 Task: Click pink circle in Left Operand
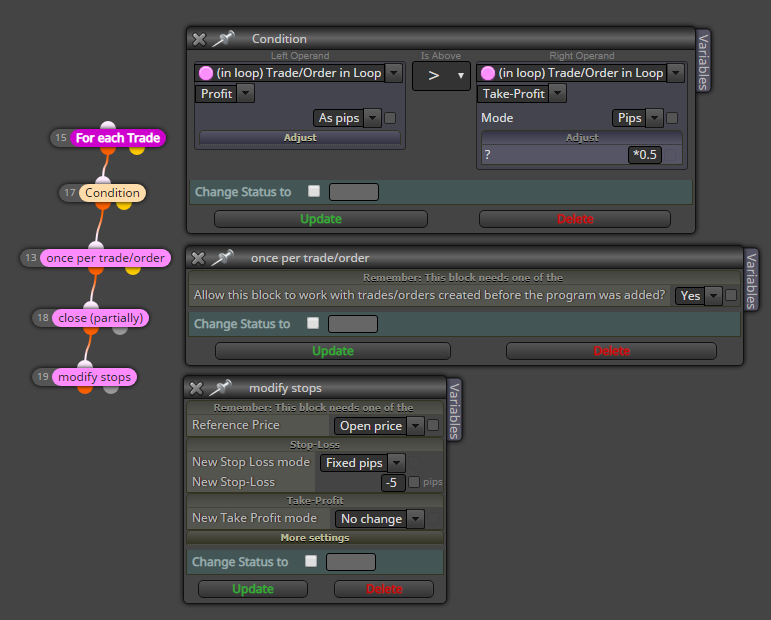206,73
